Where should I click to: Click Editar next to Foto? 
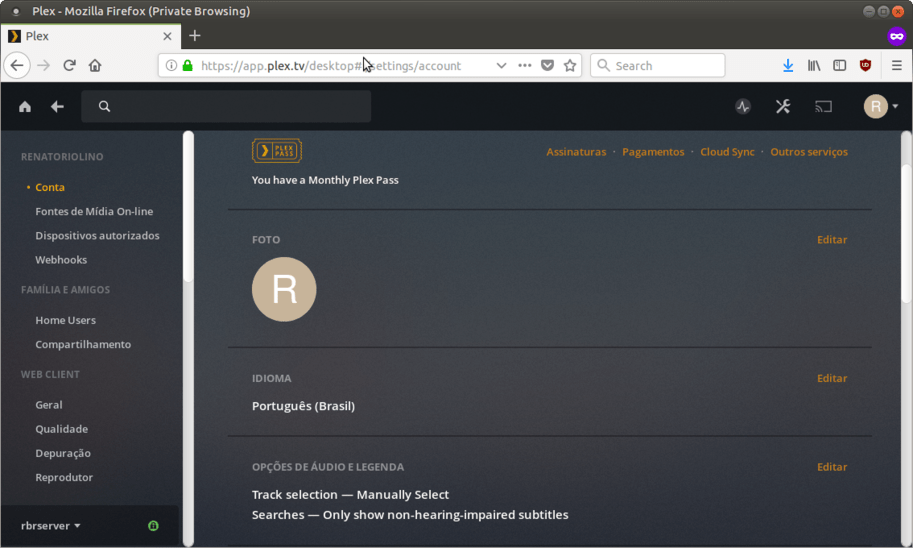[832, 240]
